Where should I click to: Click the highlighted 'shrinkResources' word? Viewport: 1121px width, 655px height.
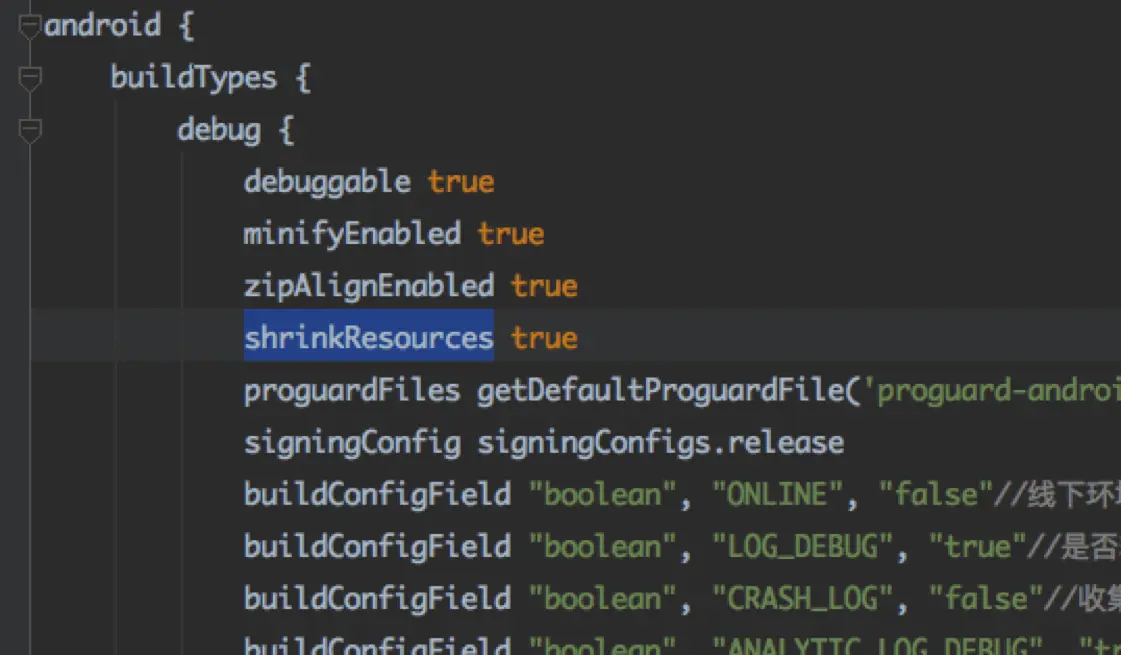click(x=369, y=336)
